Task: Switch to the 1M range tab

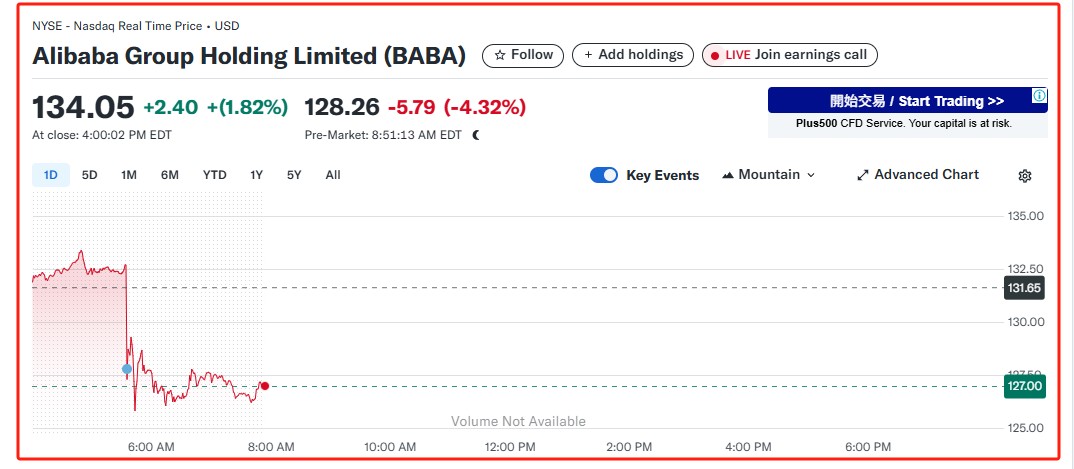Action: coord(129,175)
